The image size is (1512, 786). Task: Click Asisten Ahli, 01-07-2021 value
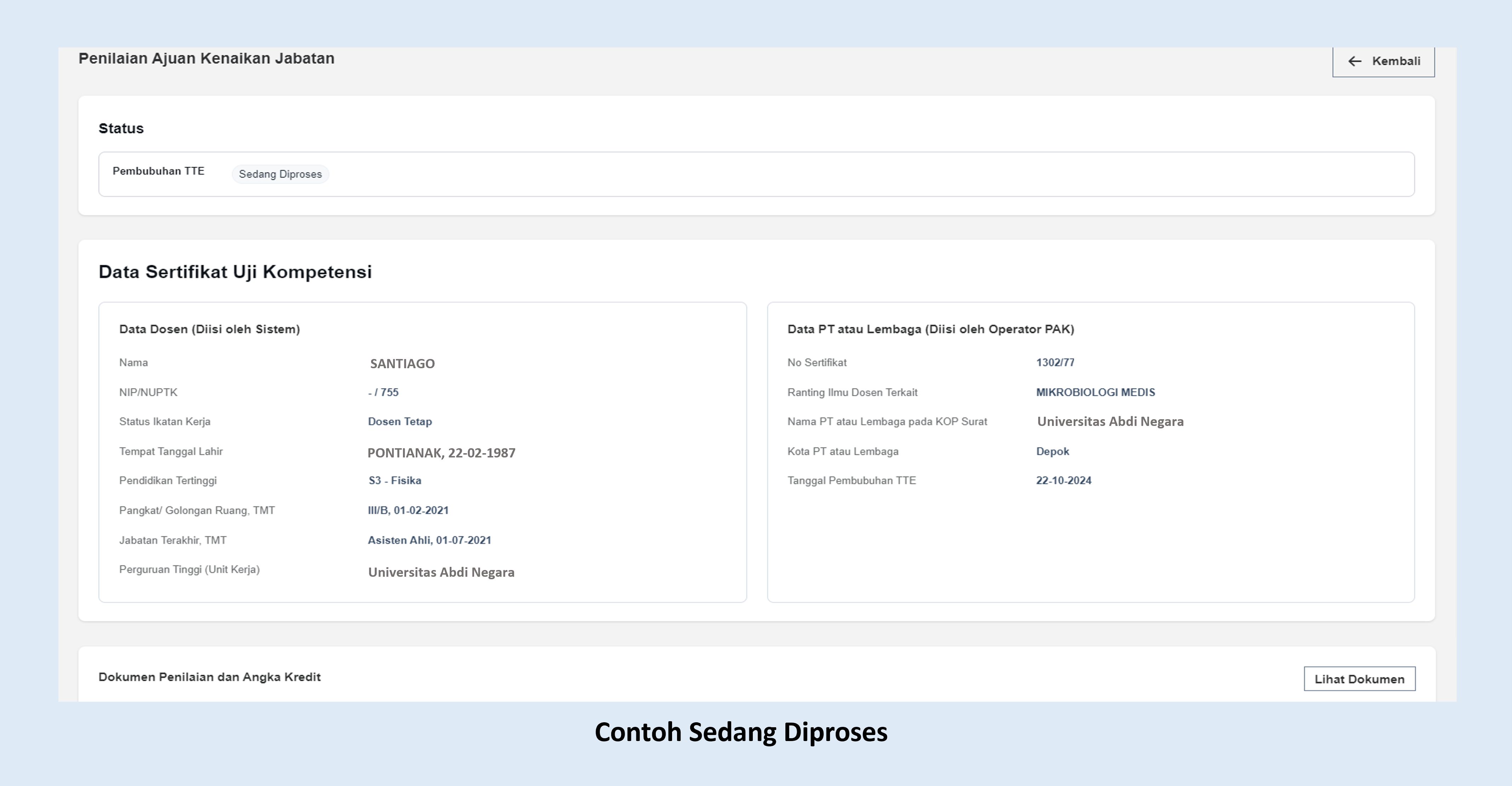pos(430,540)
